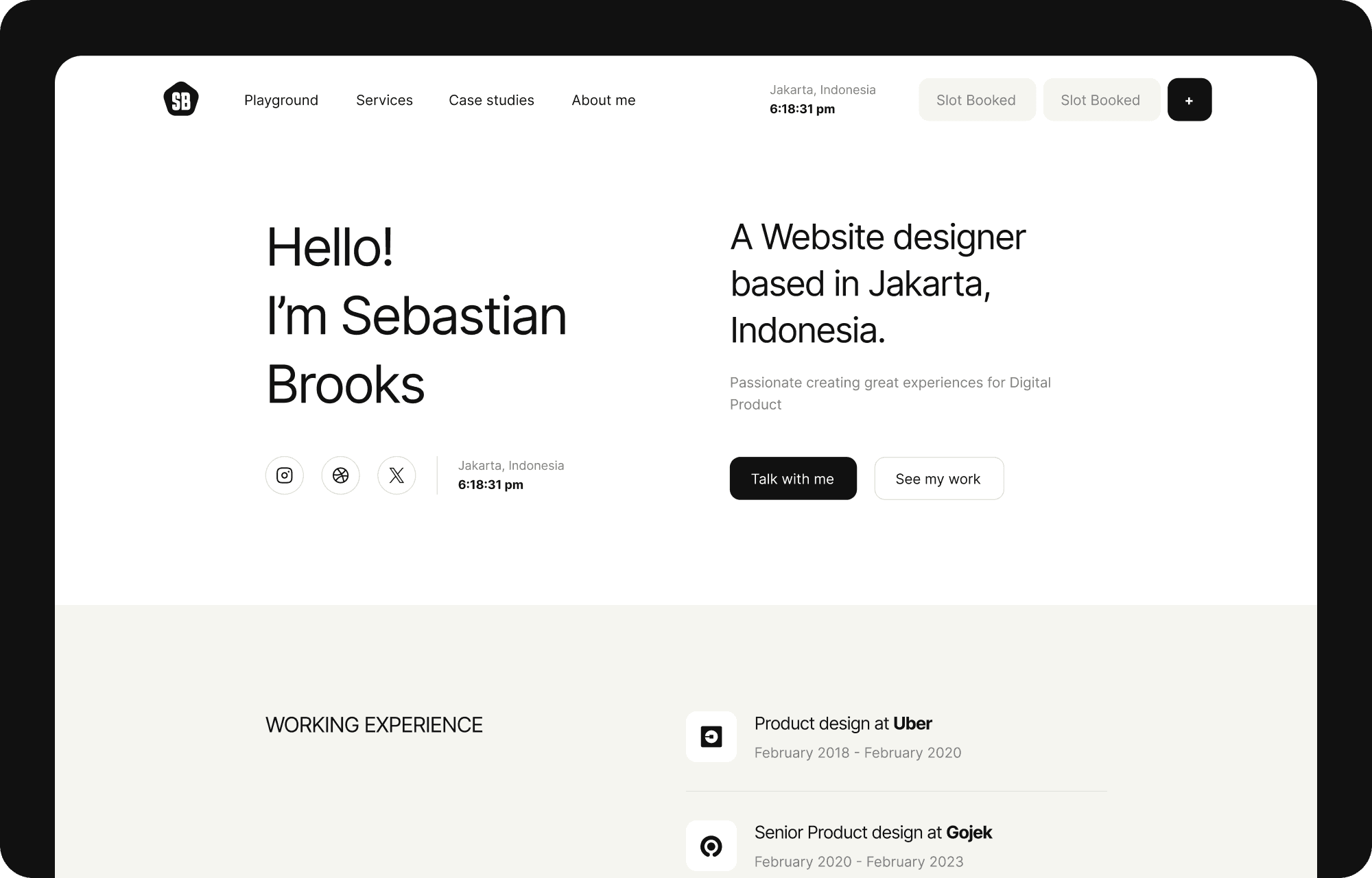Open the Playground navigation item
1372x878 pixels.
point(281,100)
